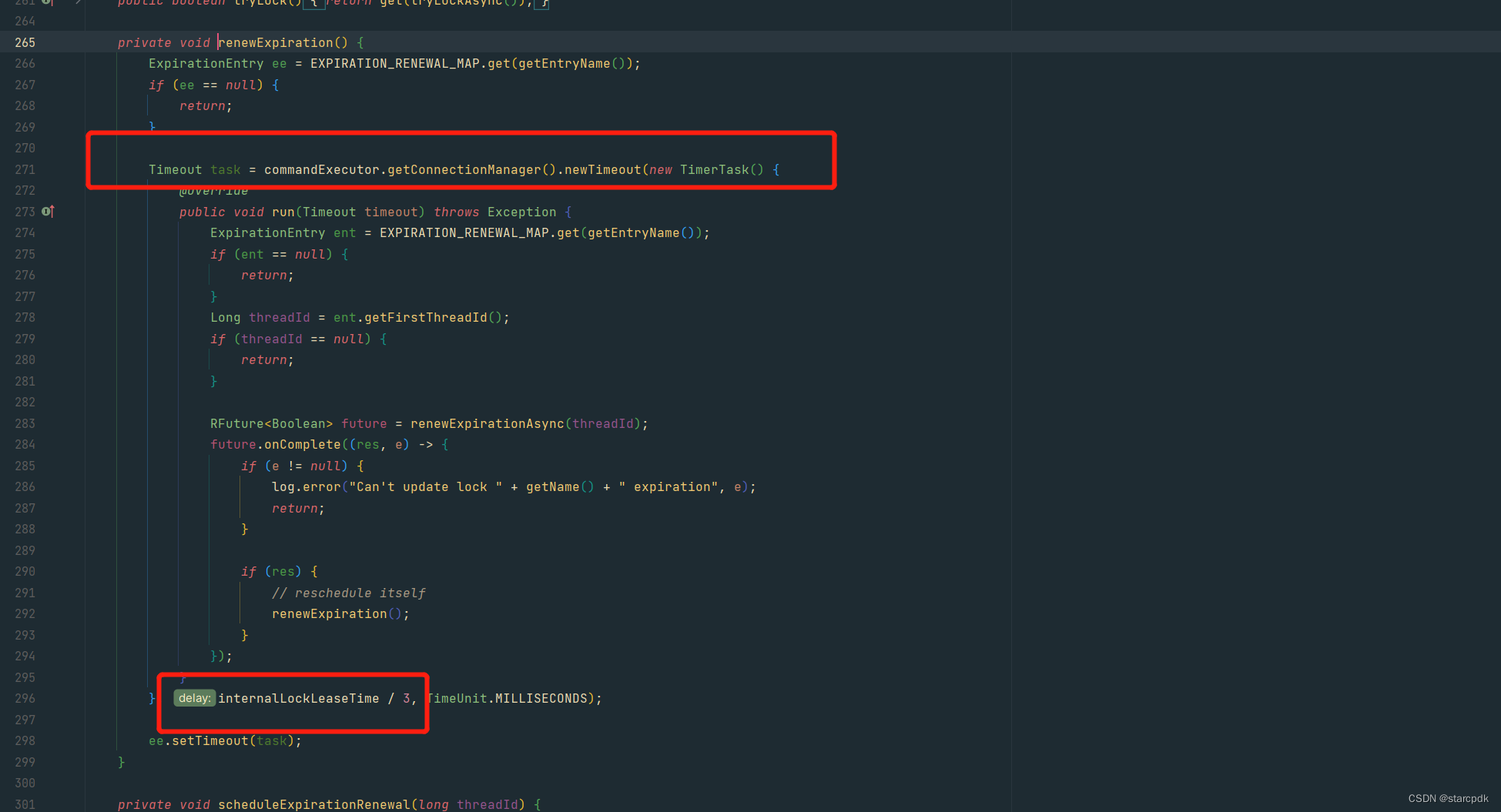
Task: Click the run method name on line 273
Action: [x=283, y=212]
